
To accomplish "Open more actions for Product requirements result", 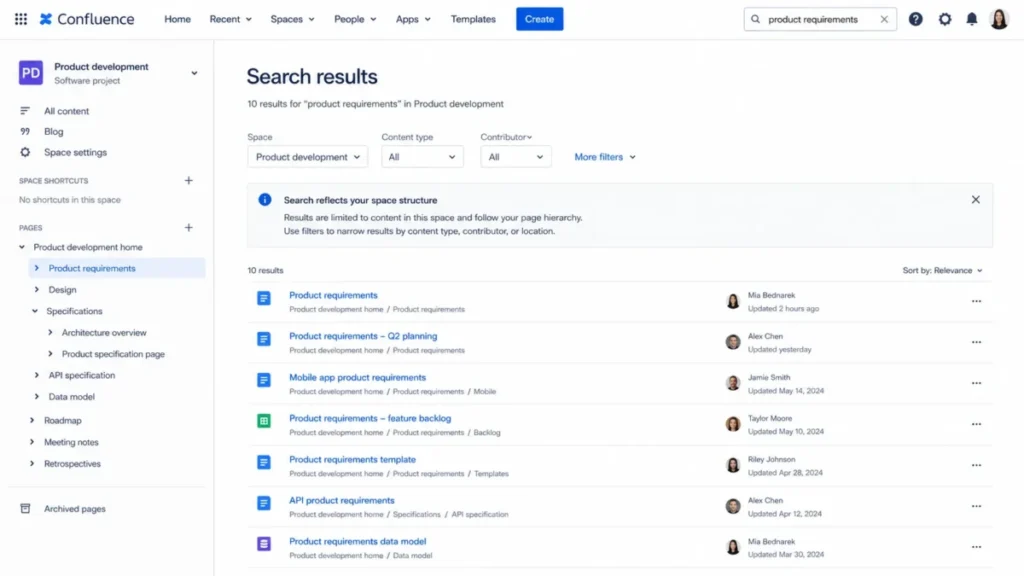I will tap(976, 301).
